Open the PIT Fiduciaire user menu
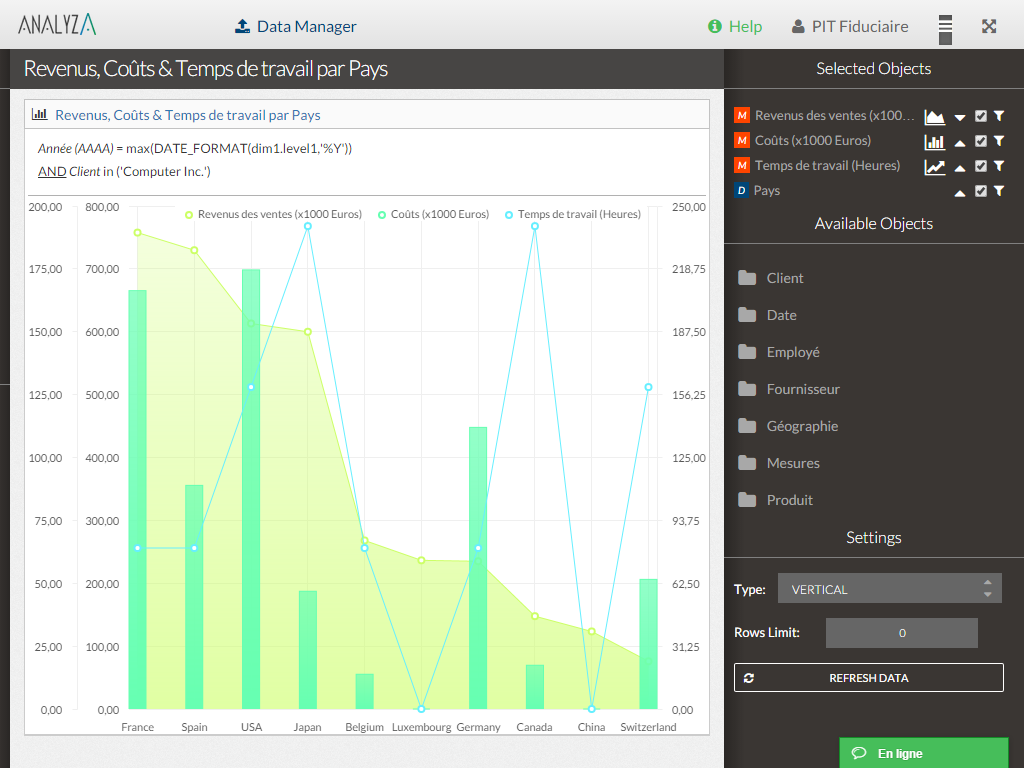The image size is (1024, 768). (850, 27)
